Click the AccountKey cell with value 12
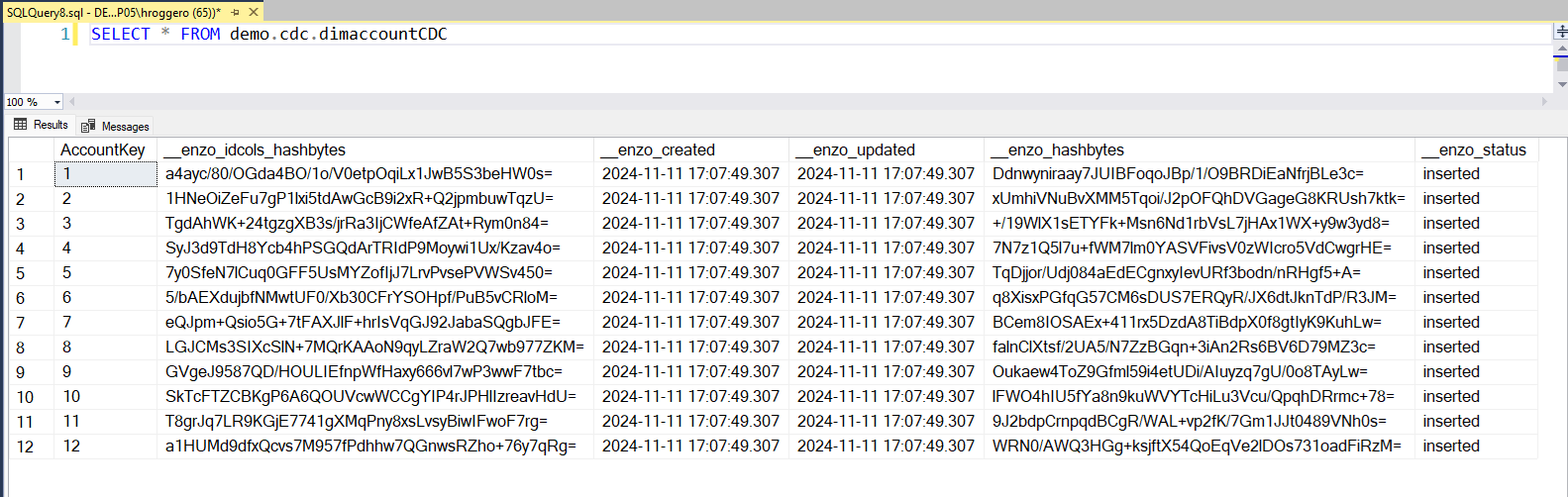The image size is (1568, 497). [x=104, y=447]
